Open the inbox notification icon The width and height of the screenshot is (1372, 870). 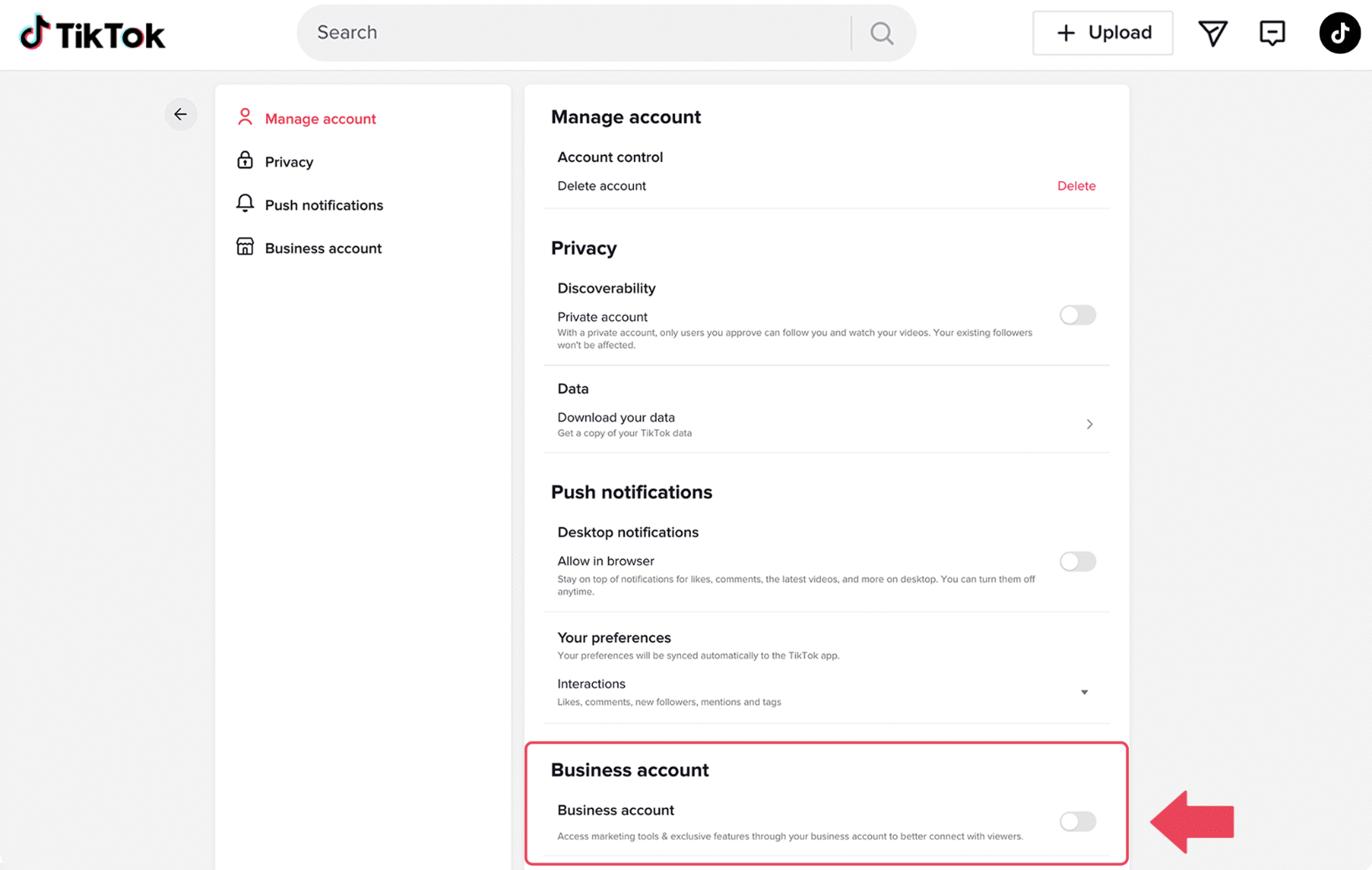[x=1272, y=33]
